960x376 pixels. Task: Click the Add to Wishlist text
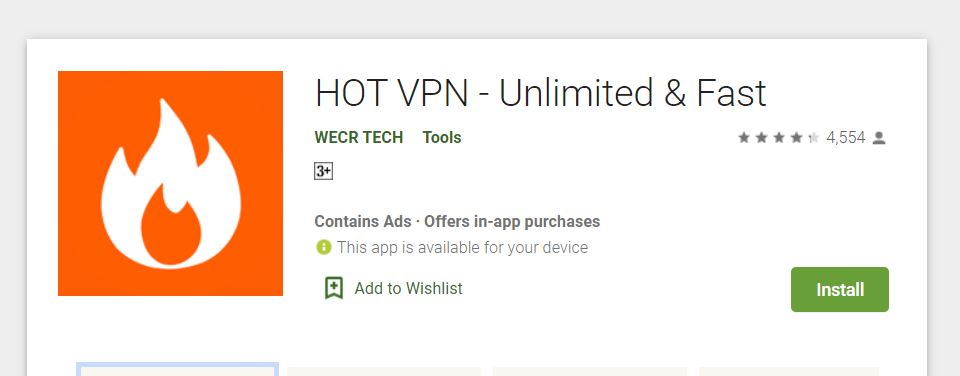(x=408, y=288)
